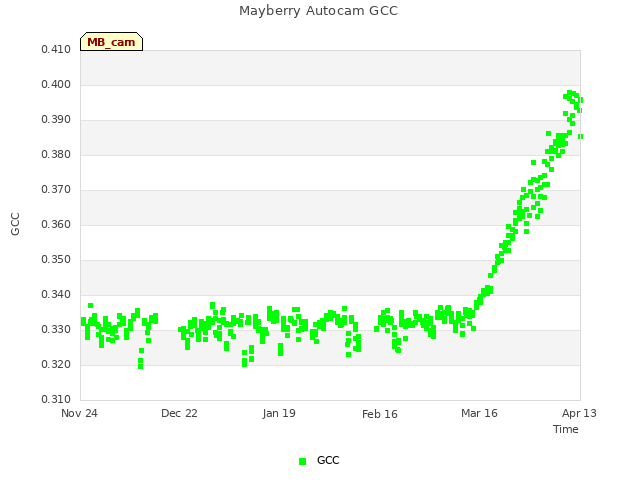Click the 0.340 y-axis value

tap(56, 294)
